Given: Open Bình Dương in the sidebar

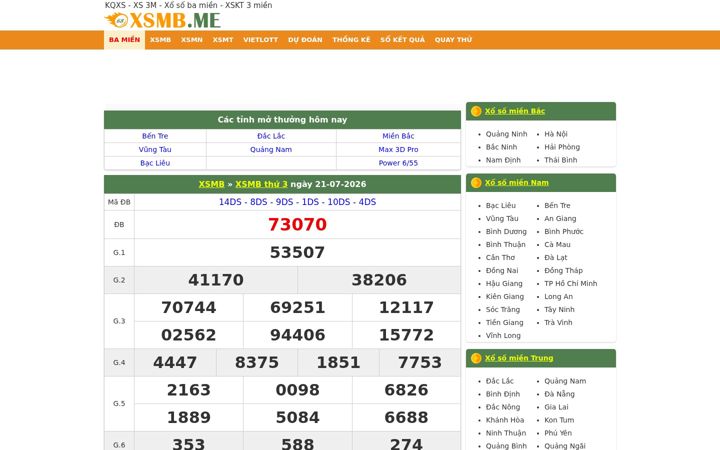Looking at the screenshot, I should [x=506, y=231].
